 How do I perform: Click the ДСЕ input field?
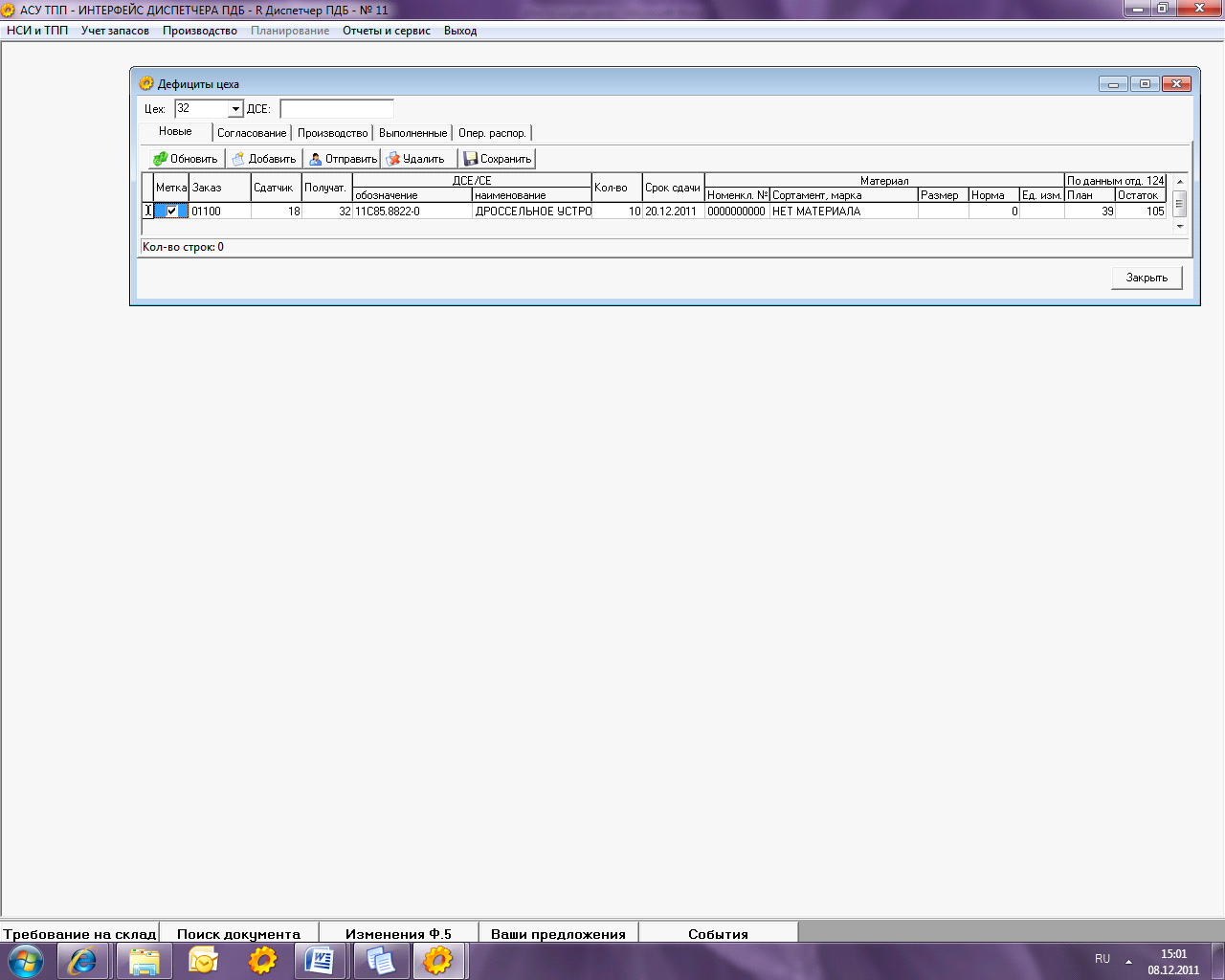pyautogui.click(x=337, y=109)
